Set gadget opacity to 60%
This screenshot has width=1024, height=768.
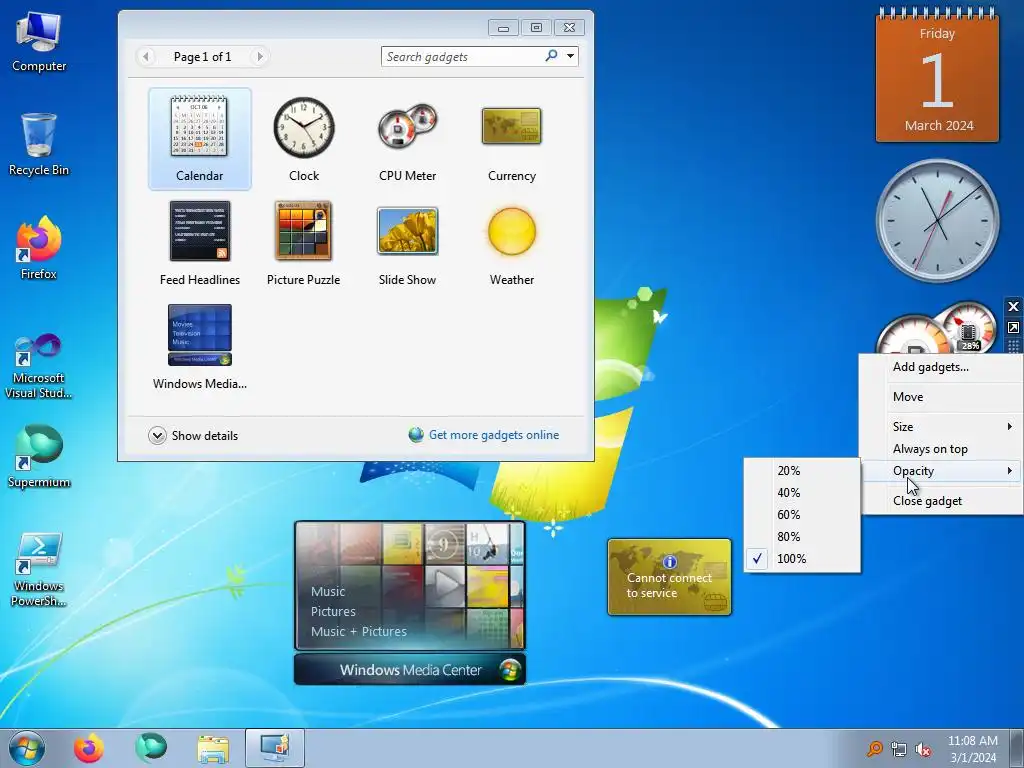coord(802,515)
